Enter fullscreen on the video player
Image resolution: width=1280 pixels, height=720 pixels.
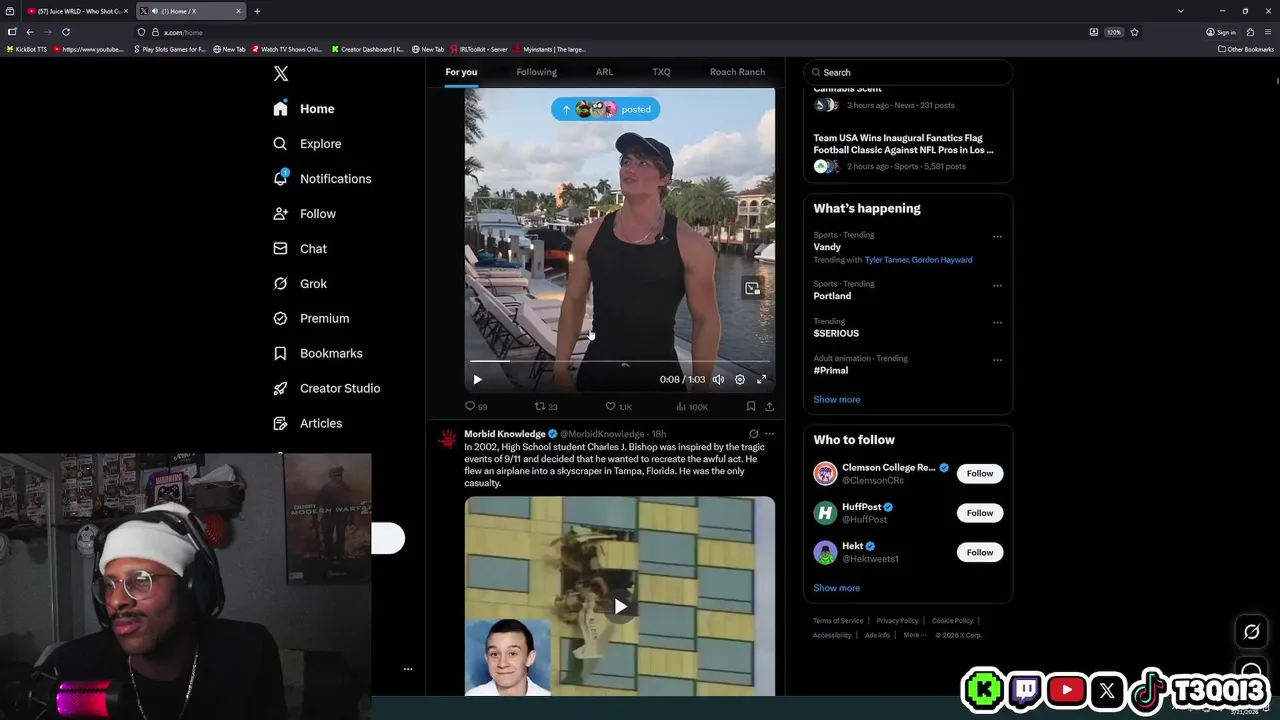[761, 380]
